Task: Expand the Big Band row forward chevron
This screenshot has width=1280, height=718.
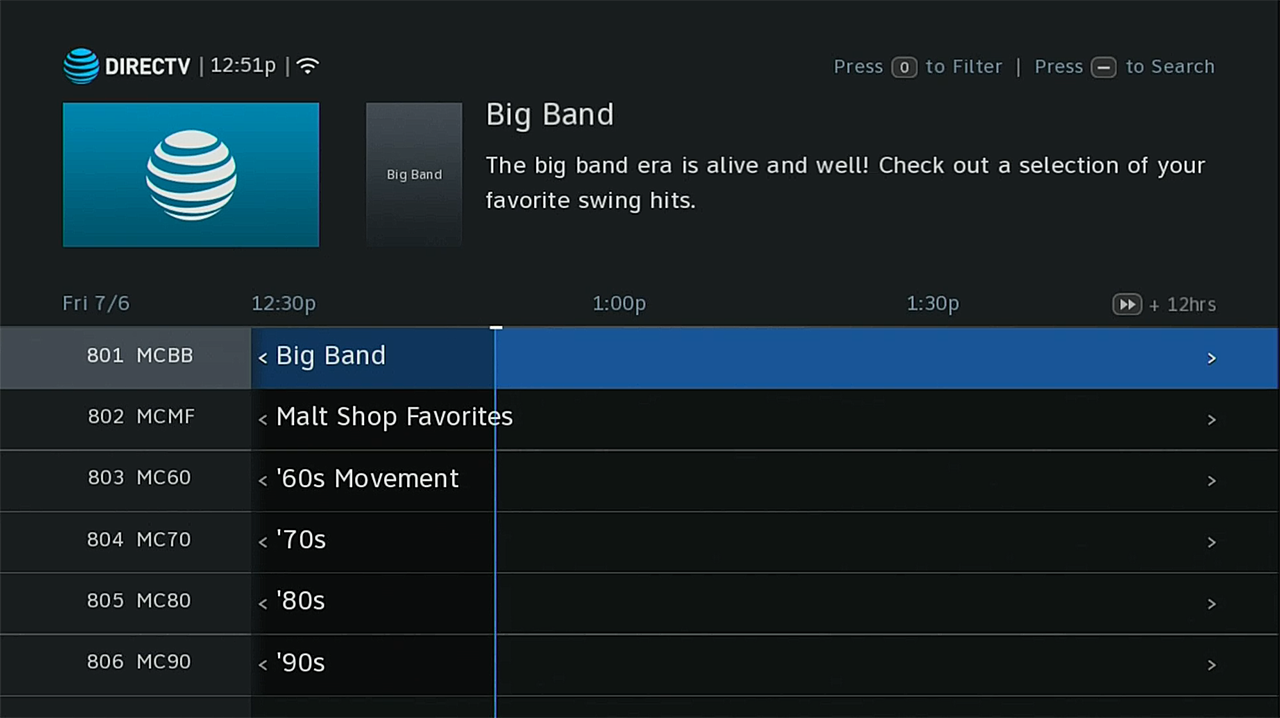Action: (1211, 357)
